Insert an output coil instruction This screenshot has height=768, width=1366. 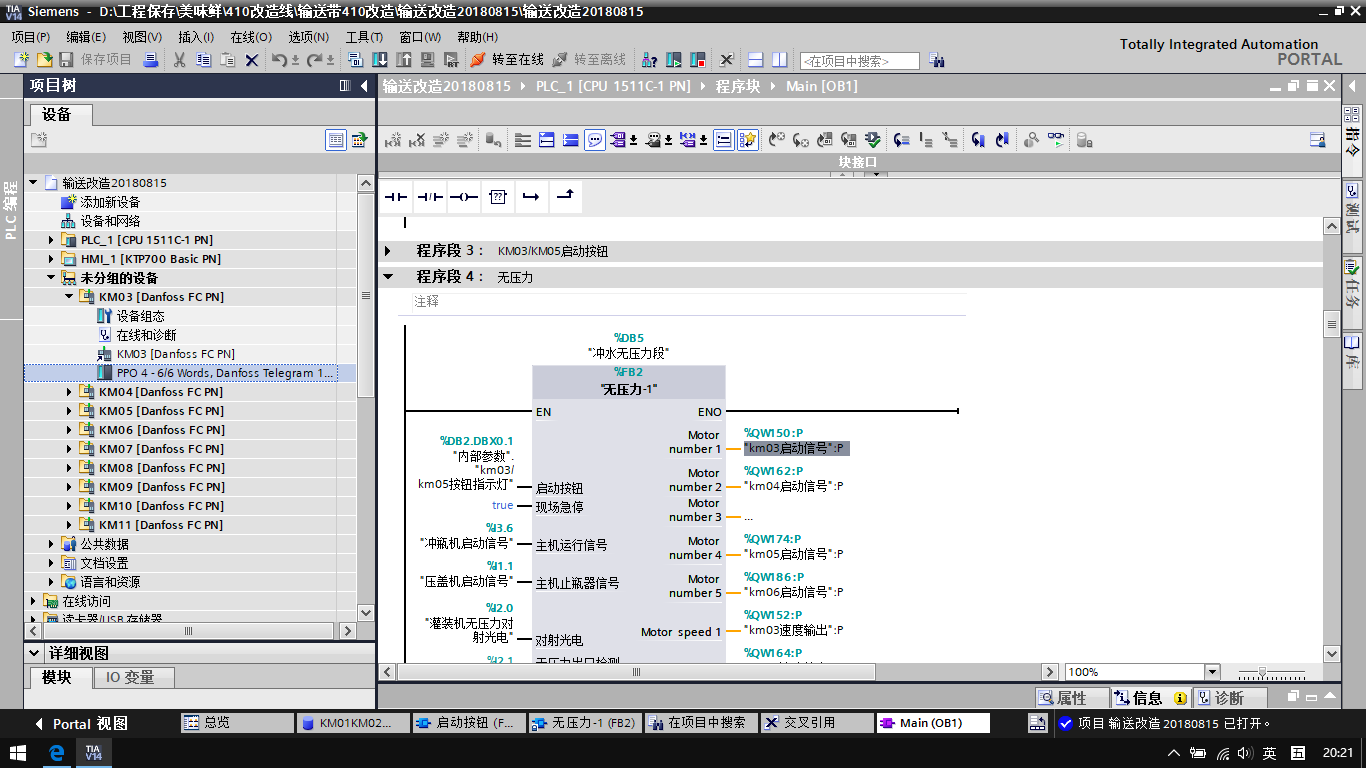[x=463, y=197]
